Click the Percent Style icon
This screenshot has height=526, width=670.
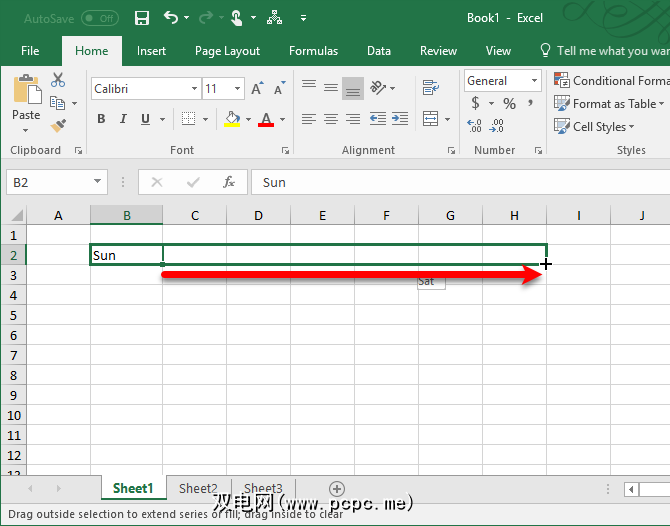[x=509, y=104]
